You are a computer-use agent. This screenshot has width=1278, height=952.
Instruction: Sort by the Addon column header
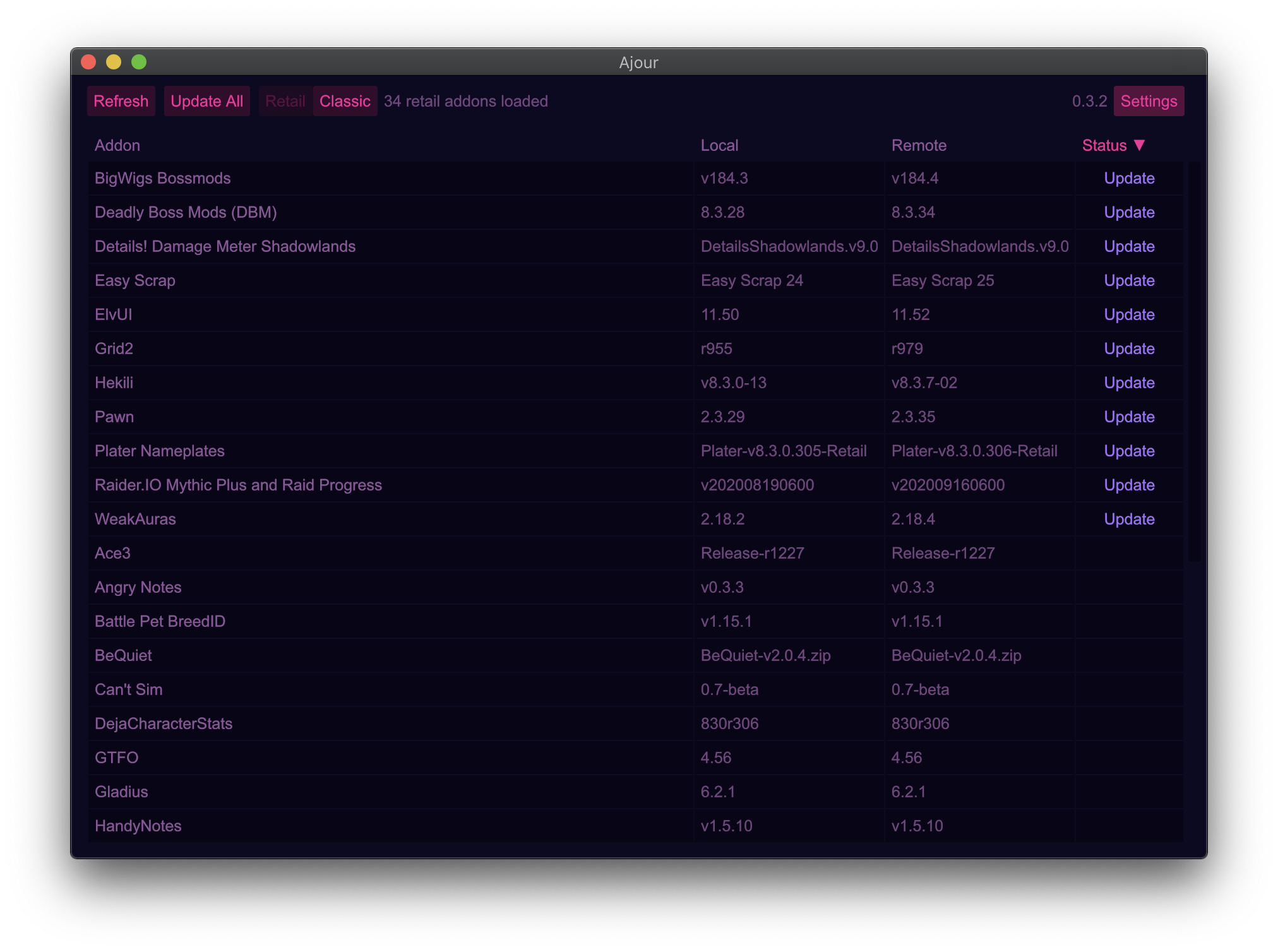pos(117,145)
